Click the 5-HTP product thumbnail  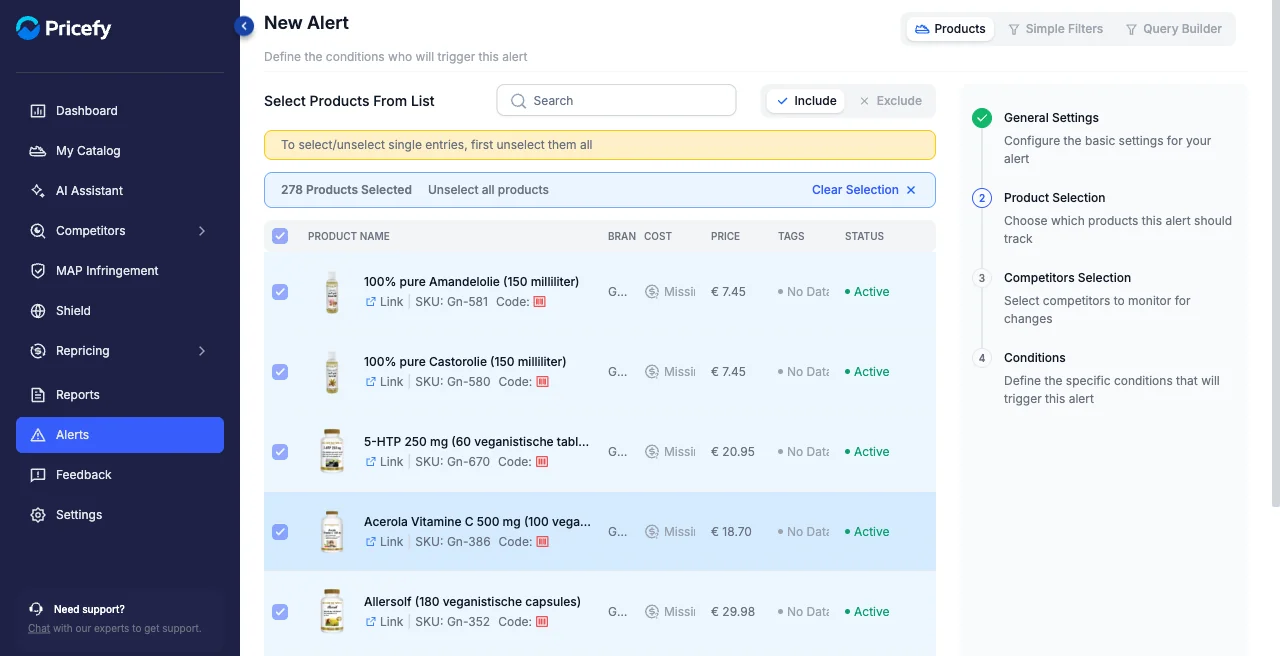332,452
